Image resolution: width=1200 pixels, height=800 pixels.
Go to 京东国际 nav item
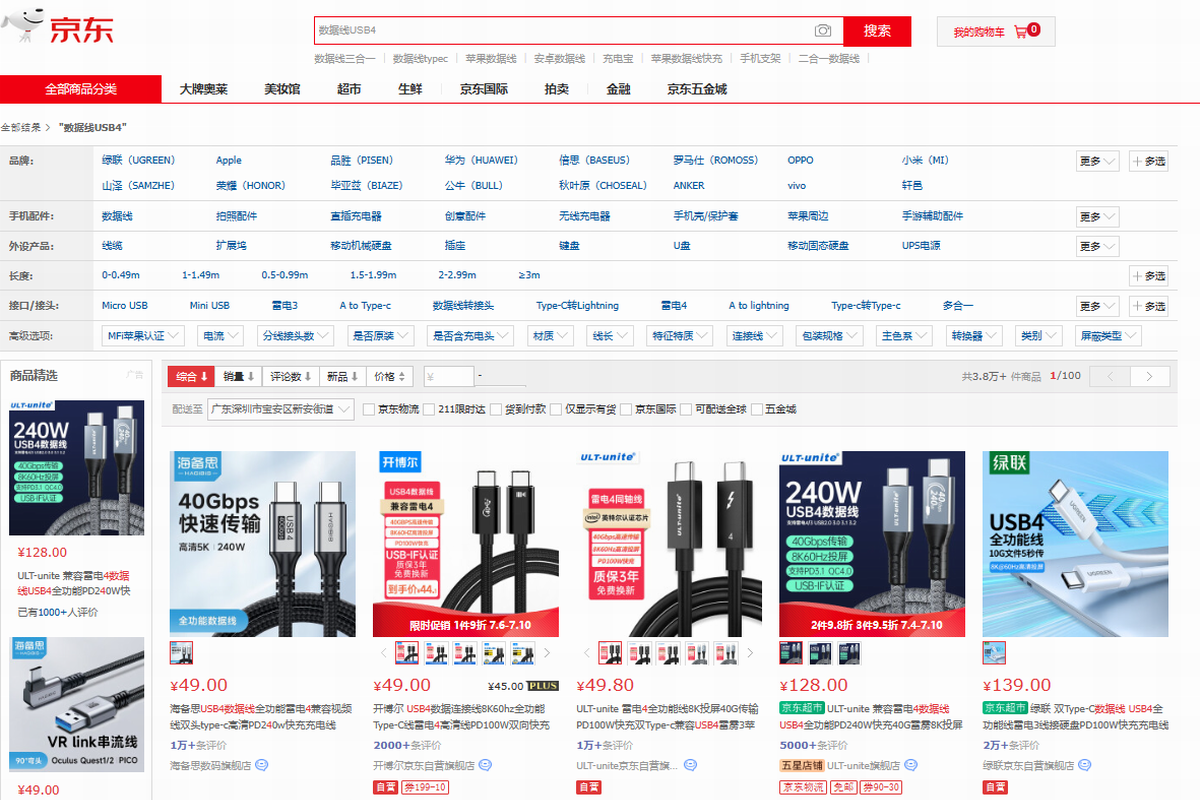pos(484,89)
